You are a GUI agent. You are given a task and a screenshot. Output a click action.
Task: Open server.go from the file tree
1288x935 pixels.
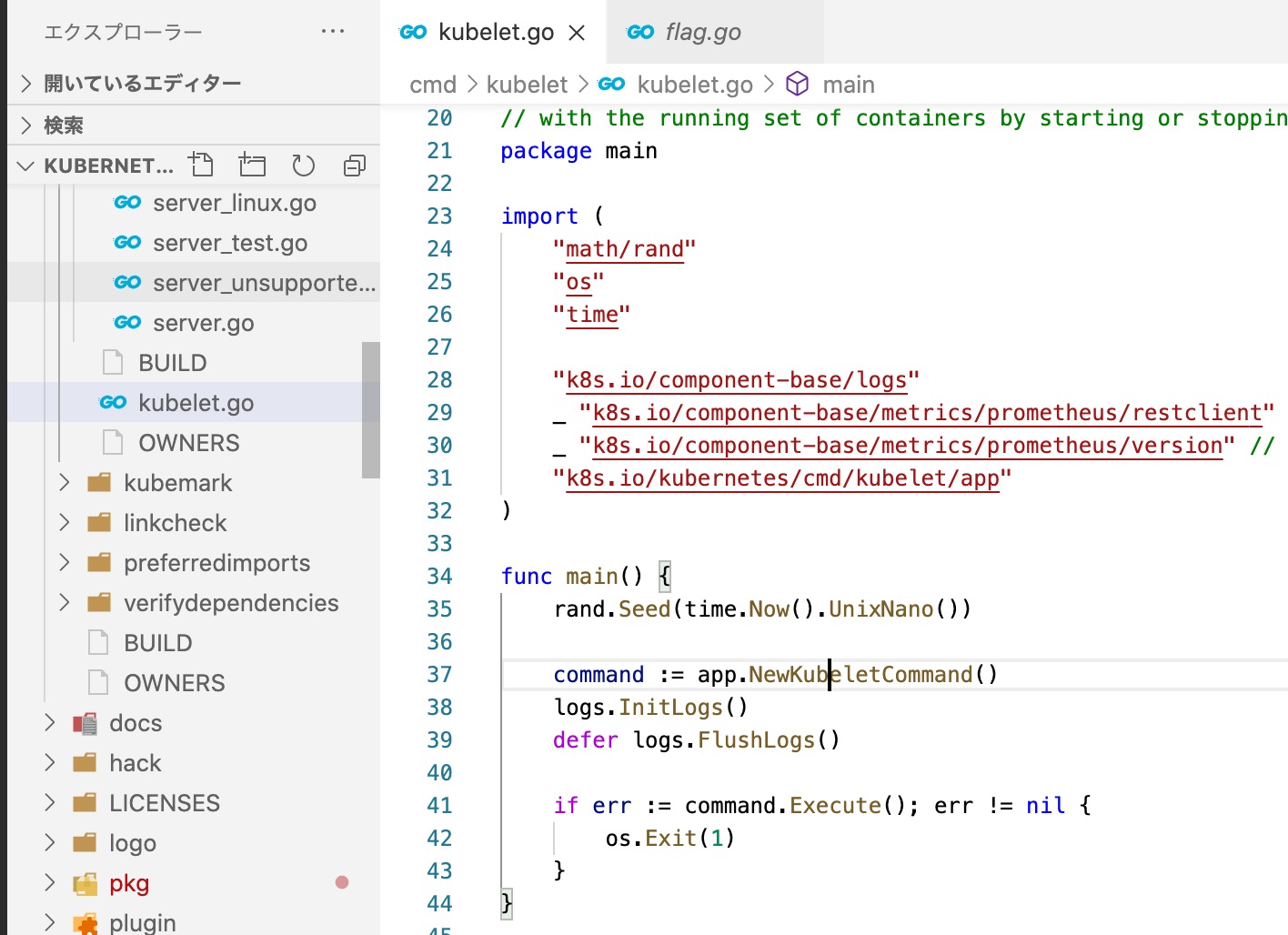click(x=194, y=323)
